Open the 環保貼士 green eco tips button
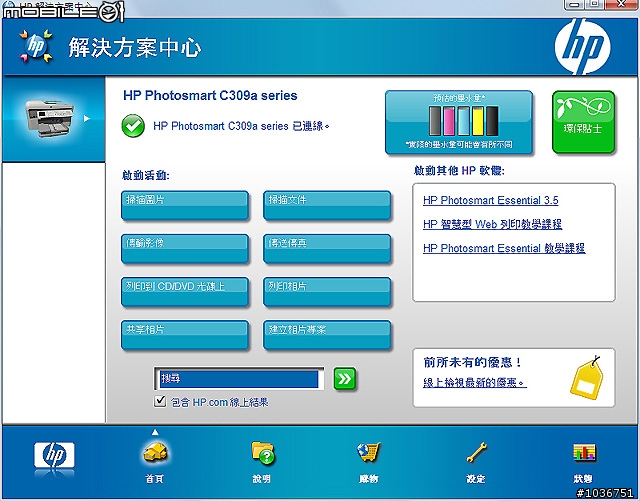640x501 pixels. (583, 122)
